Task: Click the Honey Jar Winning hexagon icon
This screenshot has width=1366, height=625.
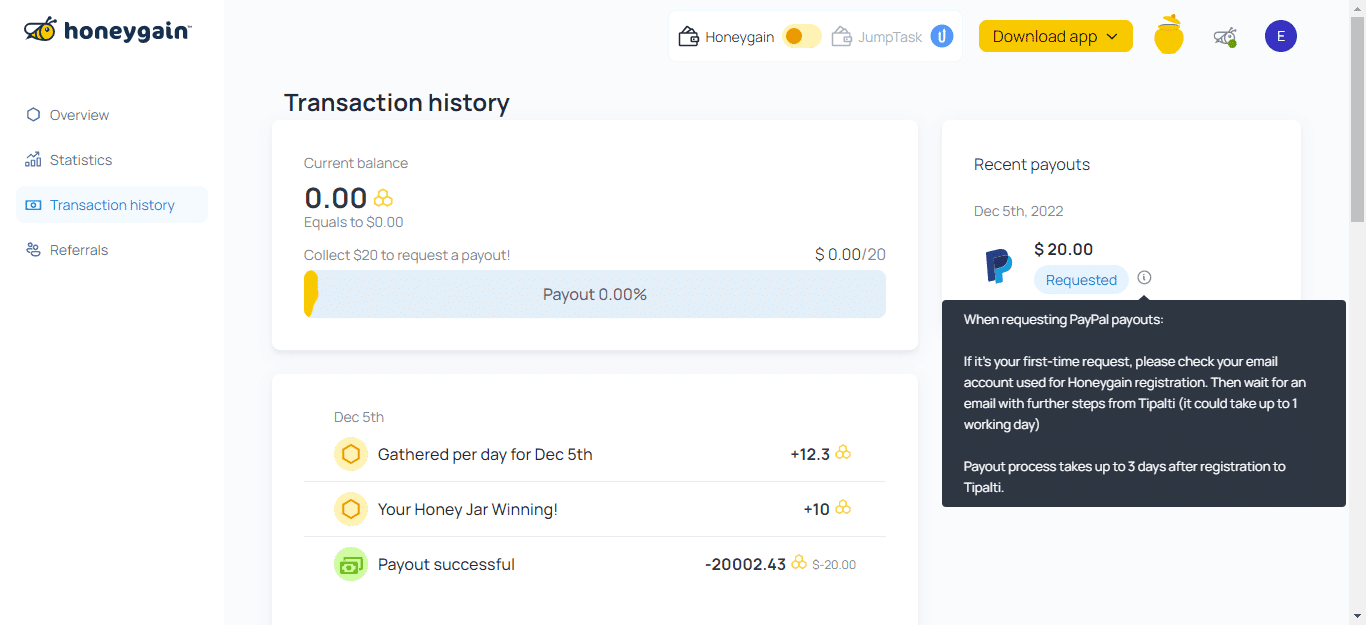Action: coord(351,509)
